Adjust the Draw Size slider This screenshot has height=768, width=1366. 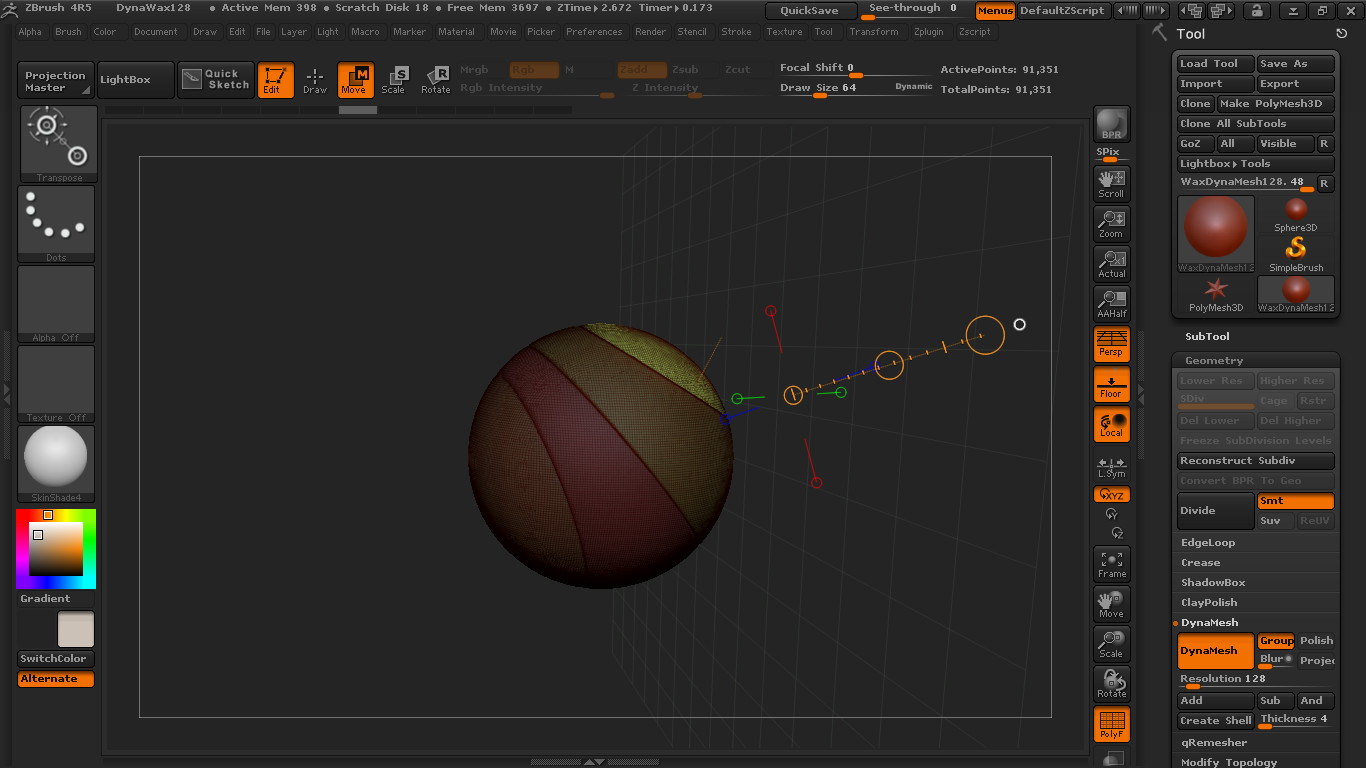tap(820, 94)
